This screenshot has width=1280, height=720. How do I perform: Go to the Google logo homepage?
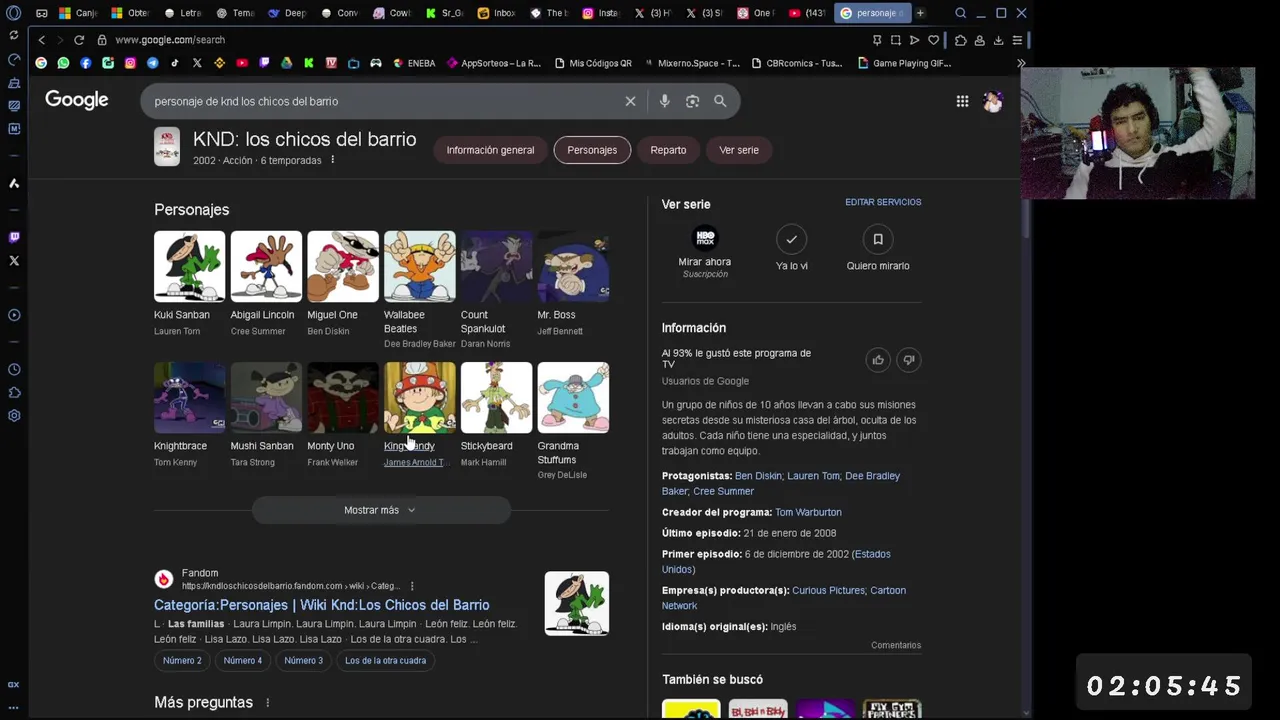click(x=77, y=100)
